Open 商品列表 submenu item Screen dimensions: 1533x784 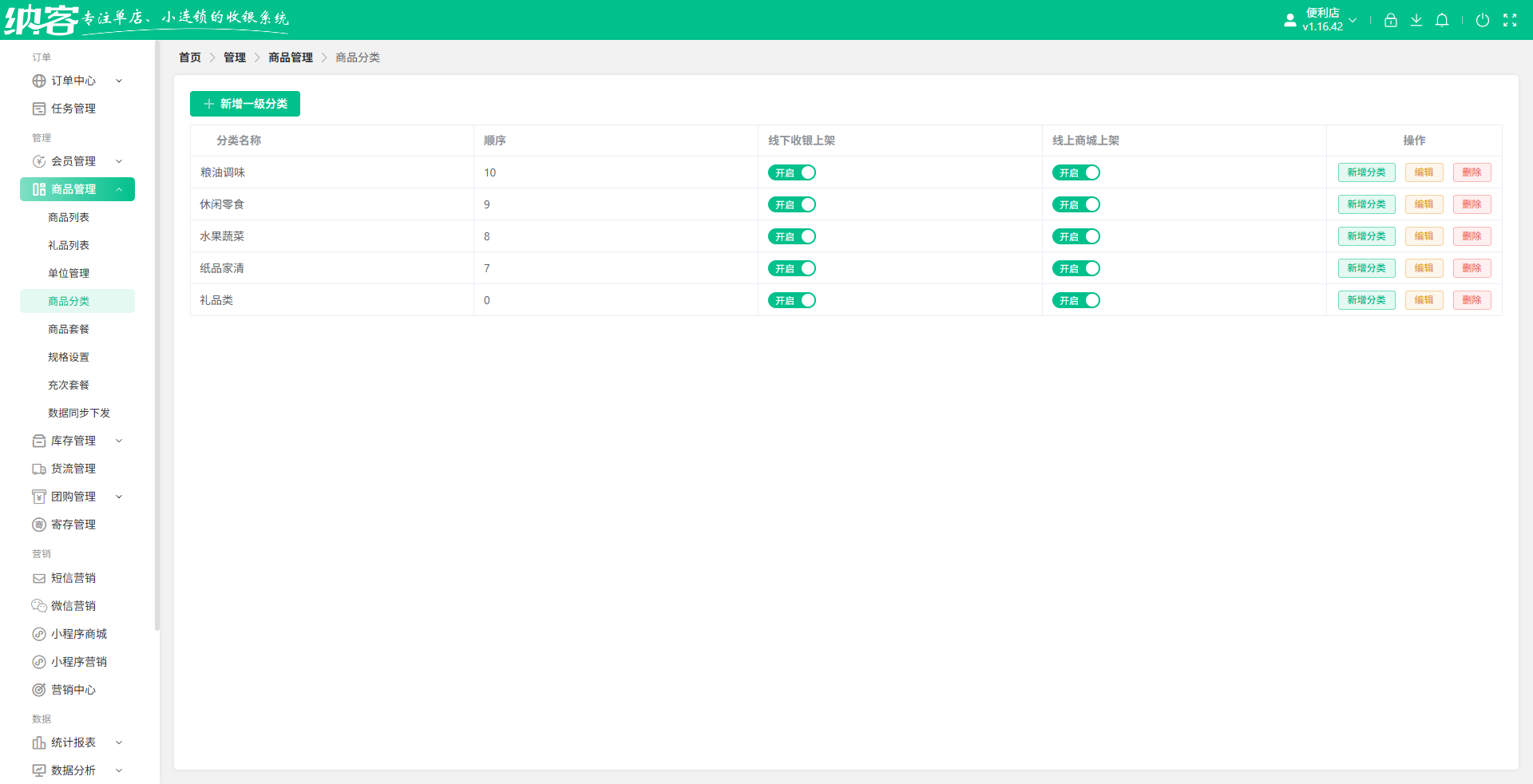tap(77, 217)
